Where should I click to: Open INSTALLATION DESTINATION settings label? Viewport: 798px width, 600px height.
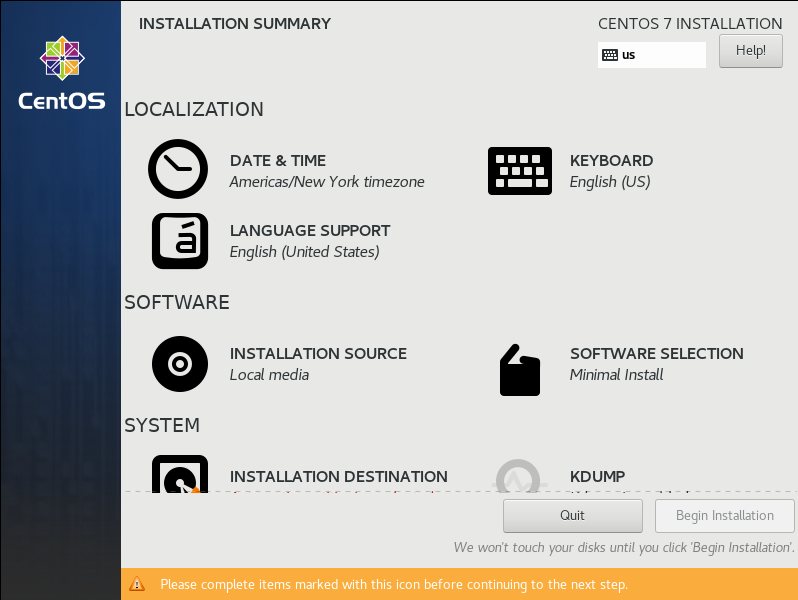(x=338, y=476)
